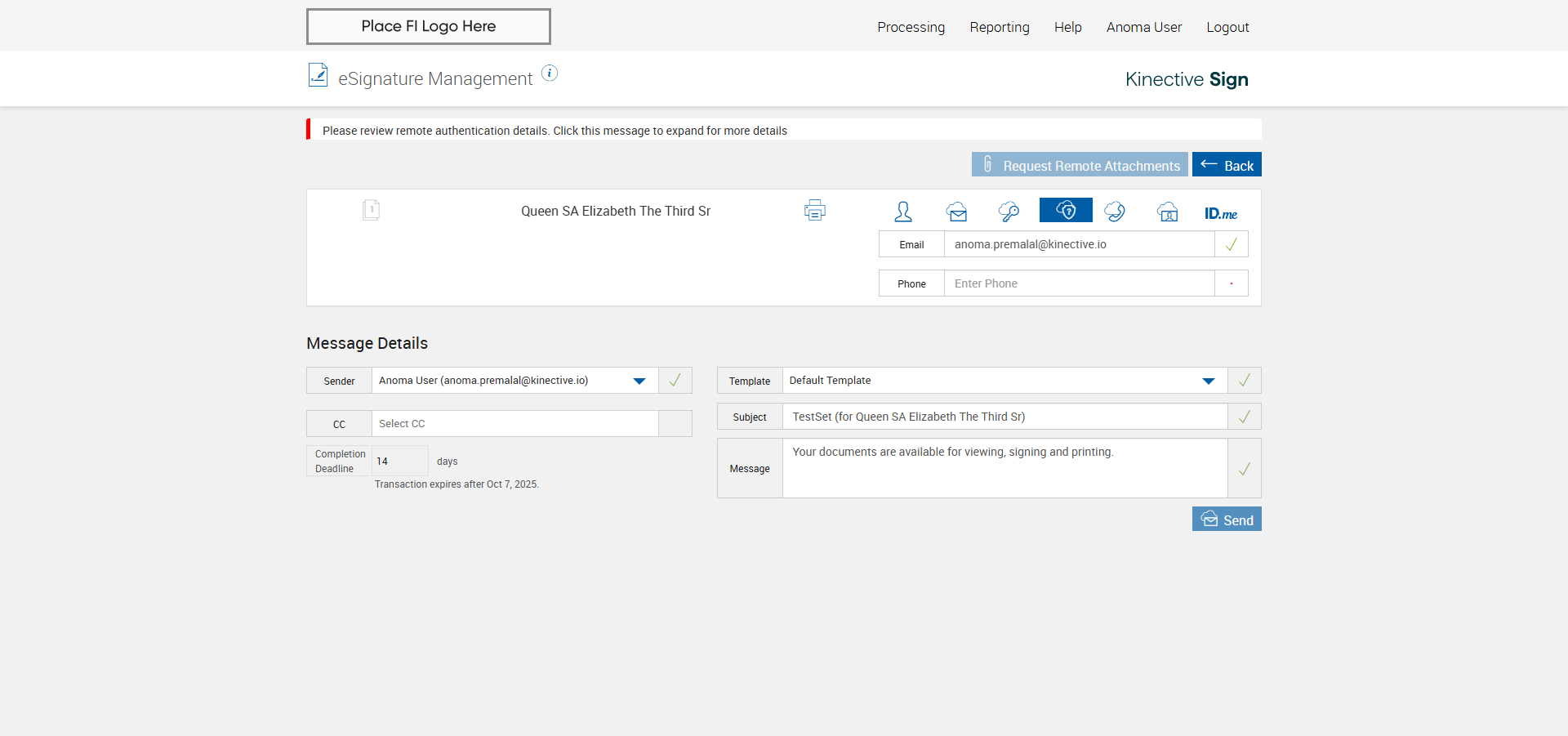This screenshot has height=736, width=1568.
Task: Open the Processing menu
Action: 911,27
